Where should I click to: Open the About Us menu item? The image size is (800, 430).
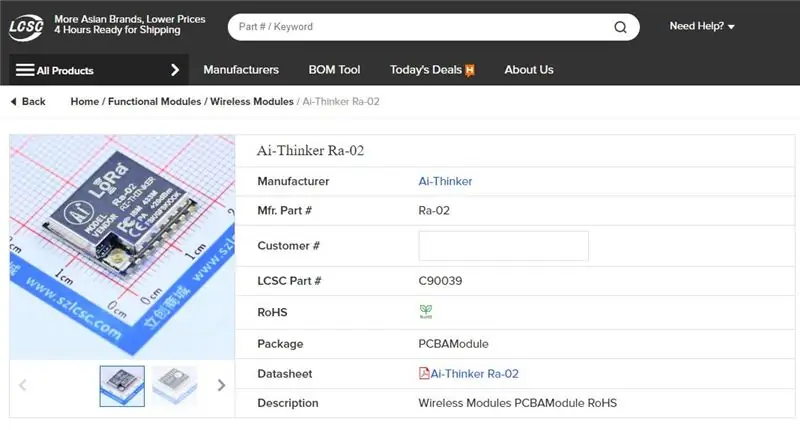[x=529, y=70]
